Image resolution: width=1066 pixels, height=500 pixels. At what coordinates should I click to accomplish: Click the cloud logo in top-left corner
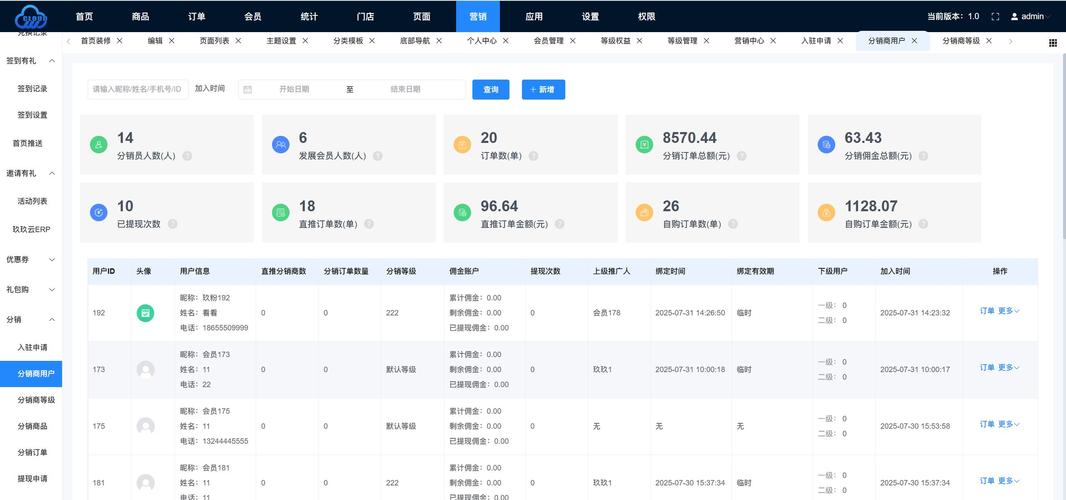(x=31, y=16)
